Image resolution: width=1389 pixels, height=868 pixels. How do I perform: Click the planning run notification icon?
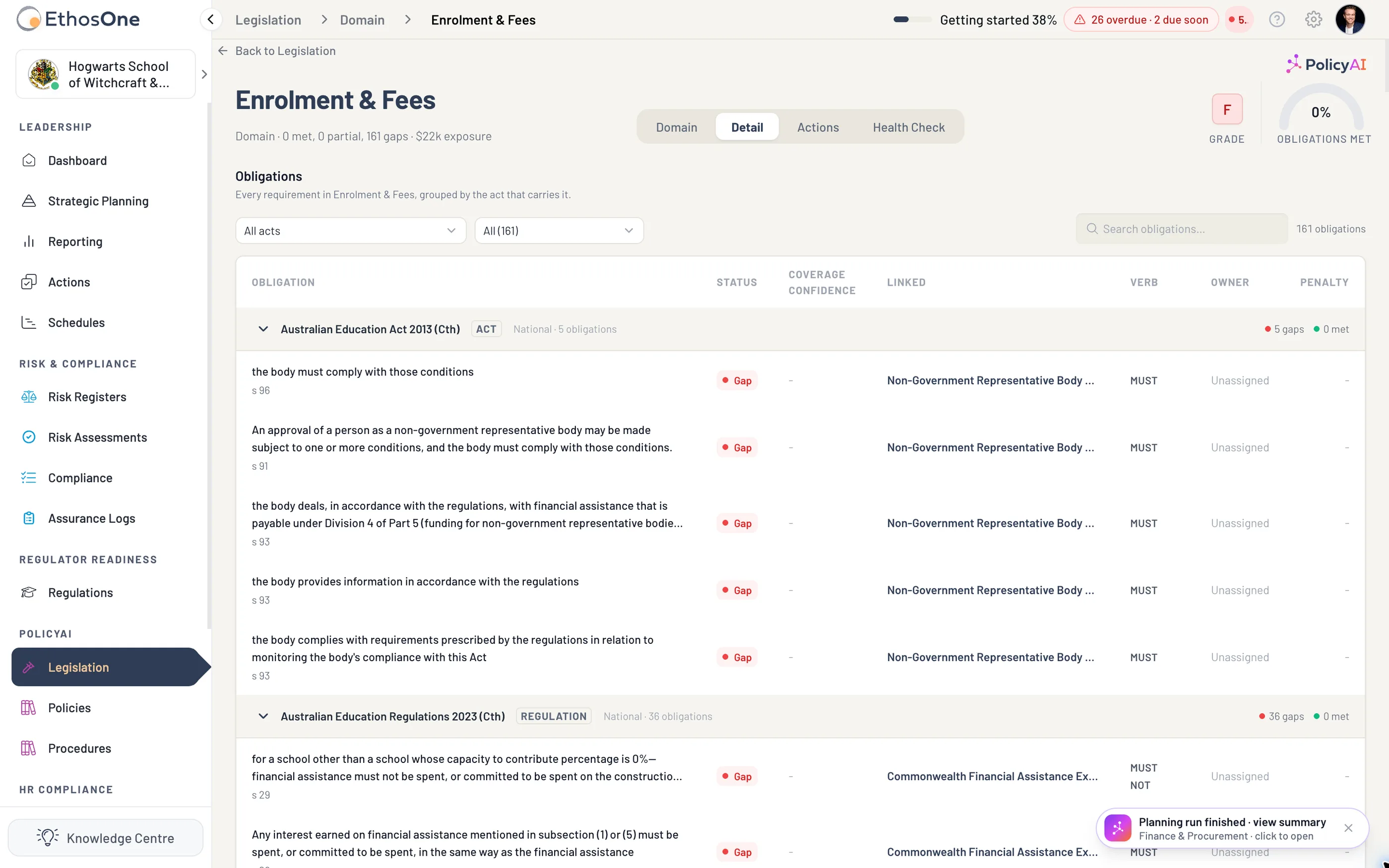point(1118,828)
